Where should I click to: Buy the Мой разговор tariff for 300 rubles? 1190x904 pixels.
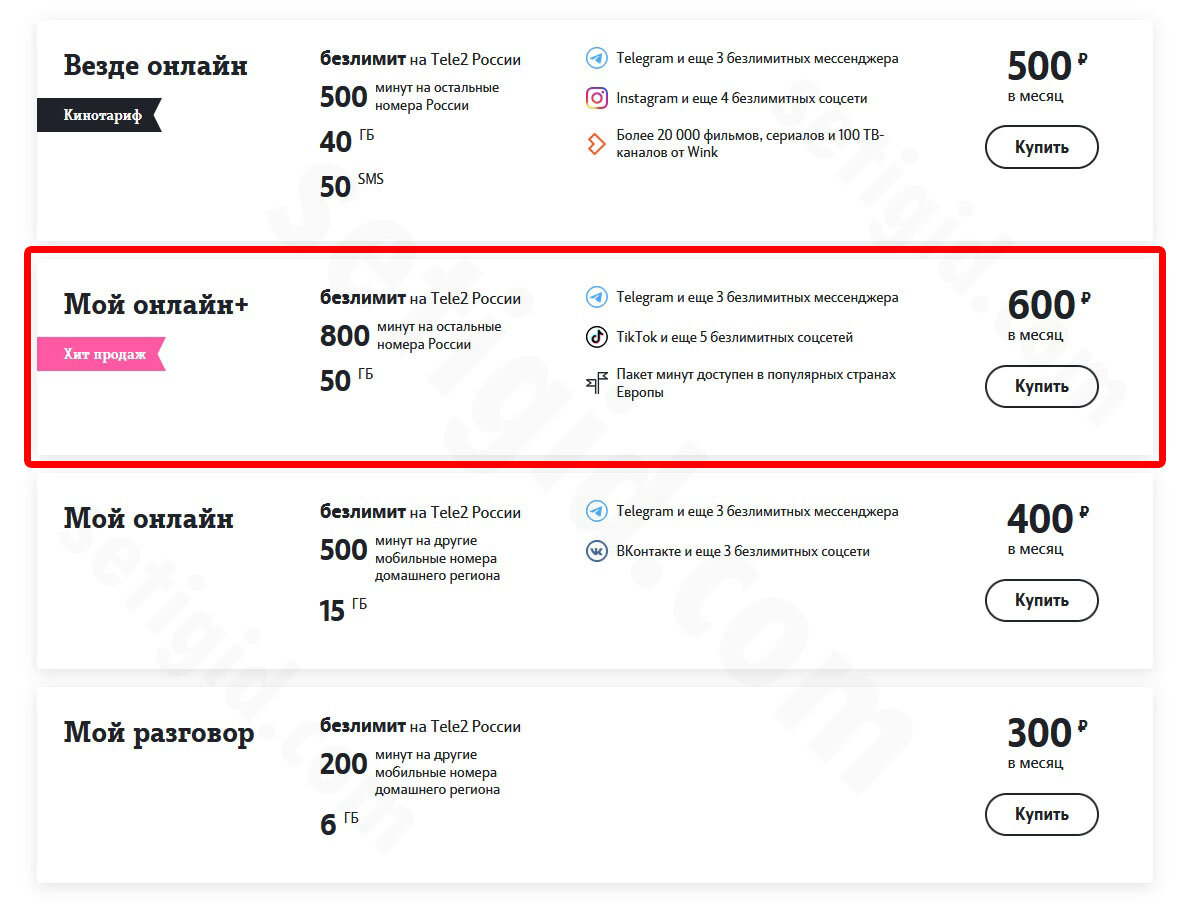tap(1041, 814)
